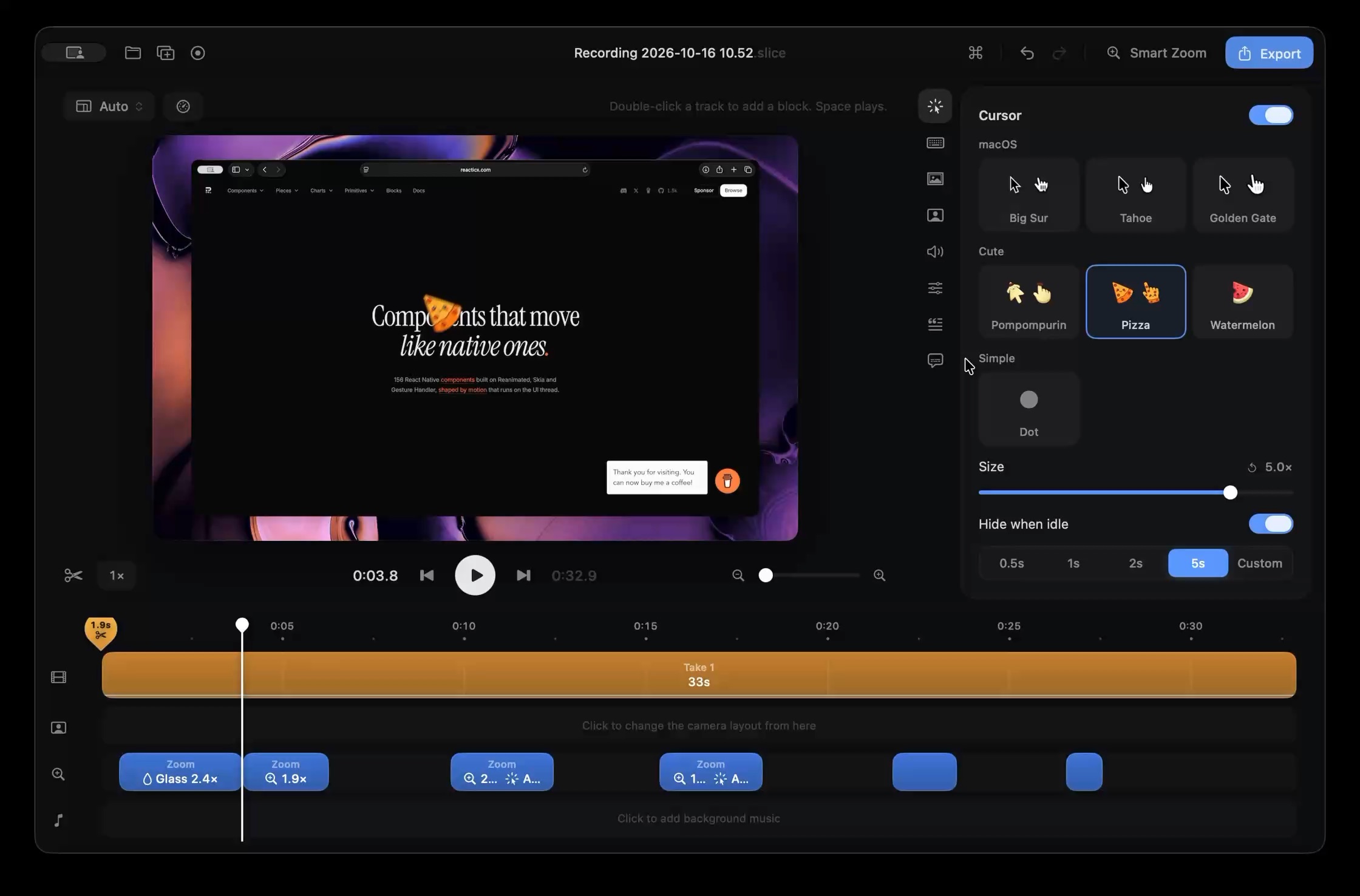Image resolution: width=1360 pixels, height=896 pixels.
Task: Choose the Custom idle time option
Action: pos(1260,563)
